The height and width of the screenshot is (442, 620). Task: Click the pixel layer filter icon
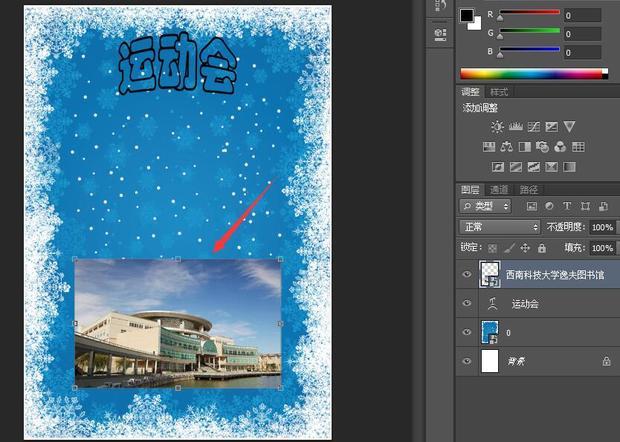point(532,206)
